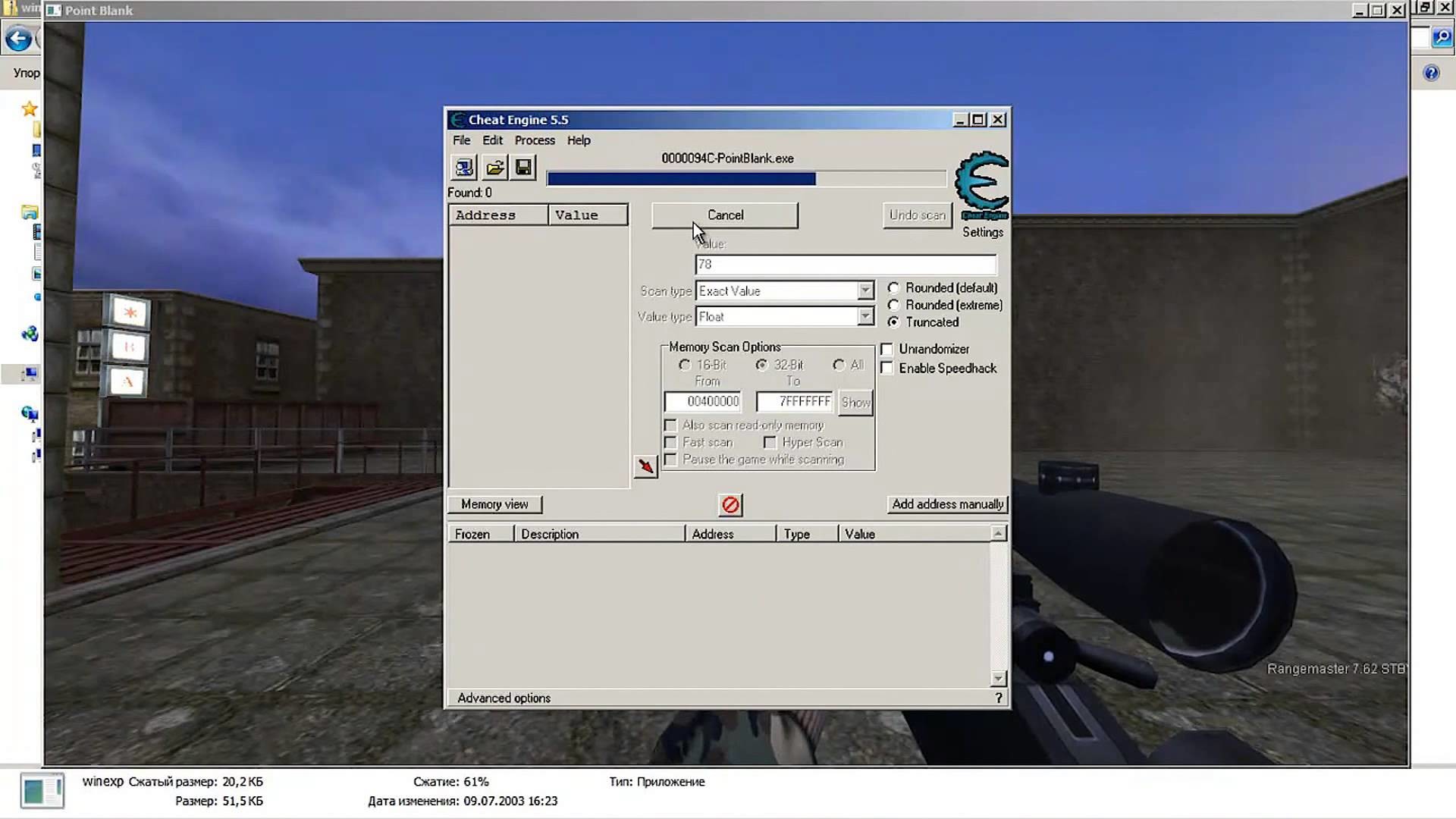Screen dimensions: 1456x819
Task: Cancel the running scan
Action: point(725,215)
